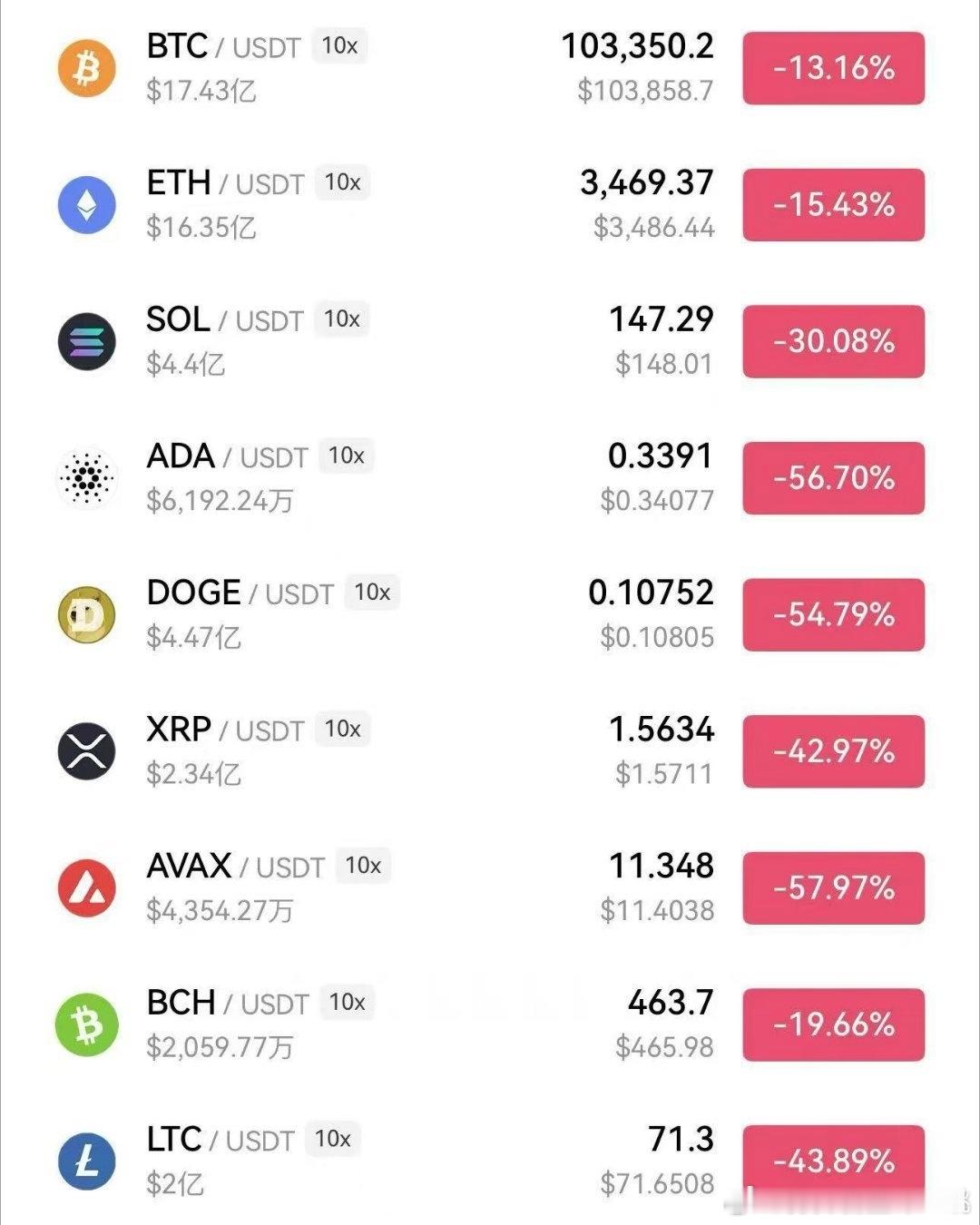Tap the AVAX -57.97% change badge
This screenshot has height=1225, width=980.
833,887
